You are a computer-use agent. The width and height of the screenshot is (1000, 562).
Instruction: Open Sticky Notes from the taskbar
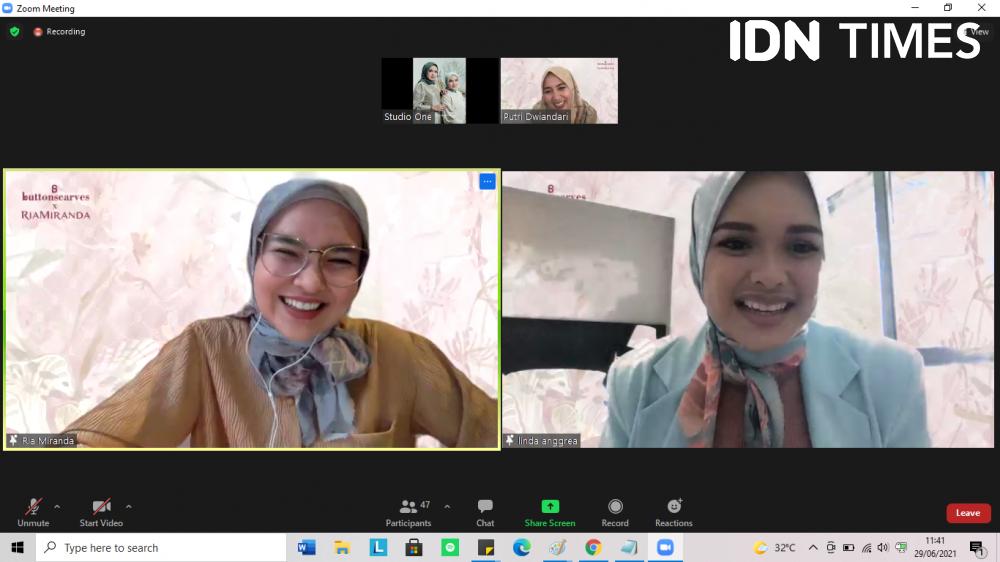[486, 548]
